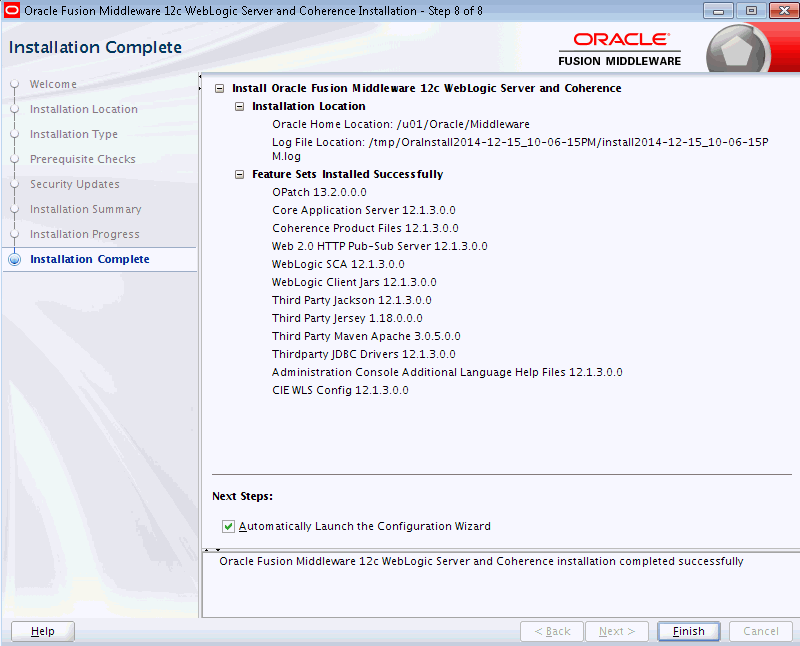
Task: Select the Installation Location step in sidebar
Action: point(84,109)
